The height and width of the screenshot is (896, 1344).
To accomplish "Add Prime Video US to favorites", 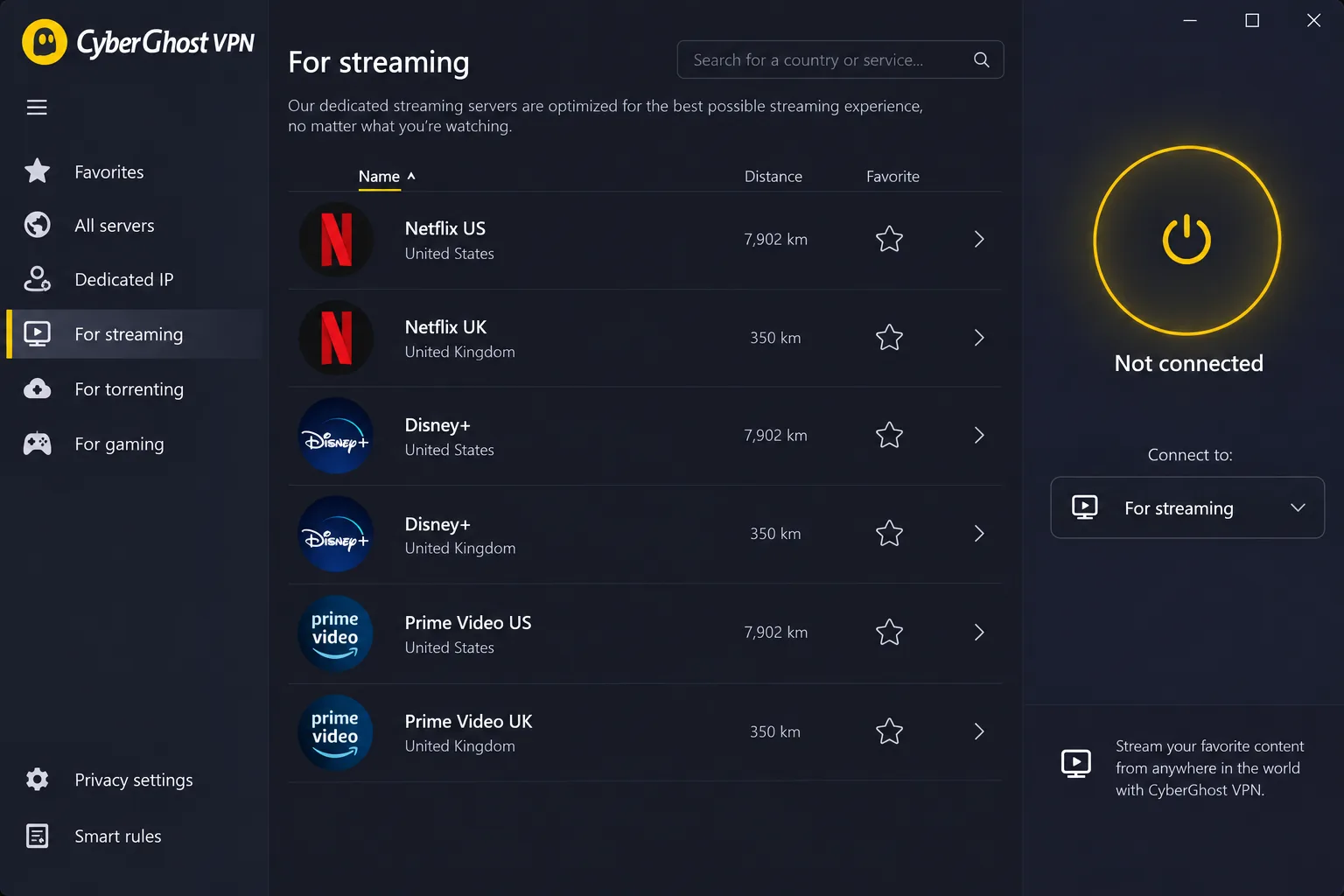I will (889, 632).
